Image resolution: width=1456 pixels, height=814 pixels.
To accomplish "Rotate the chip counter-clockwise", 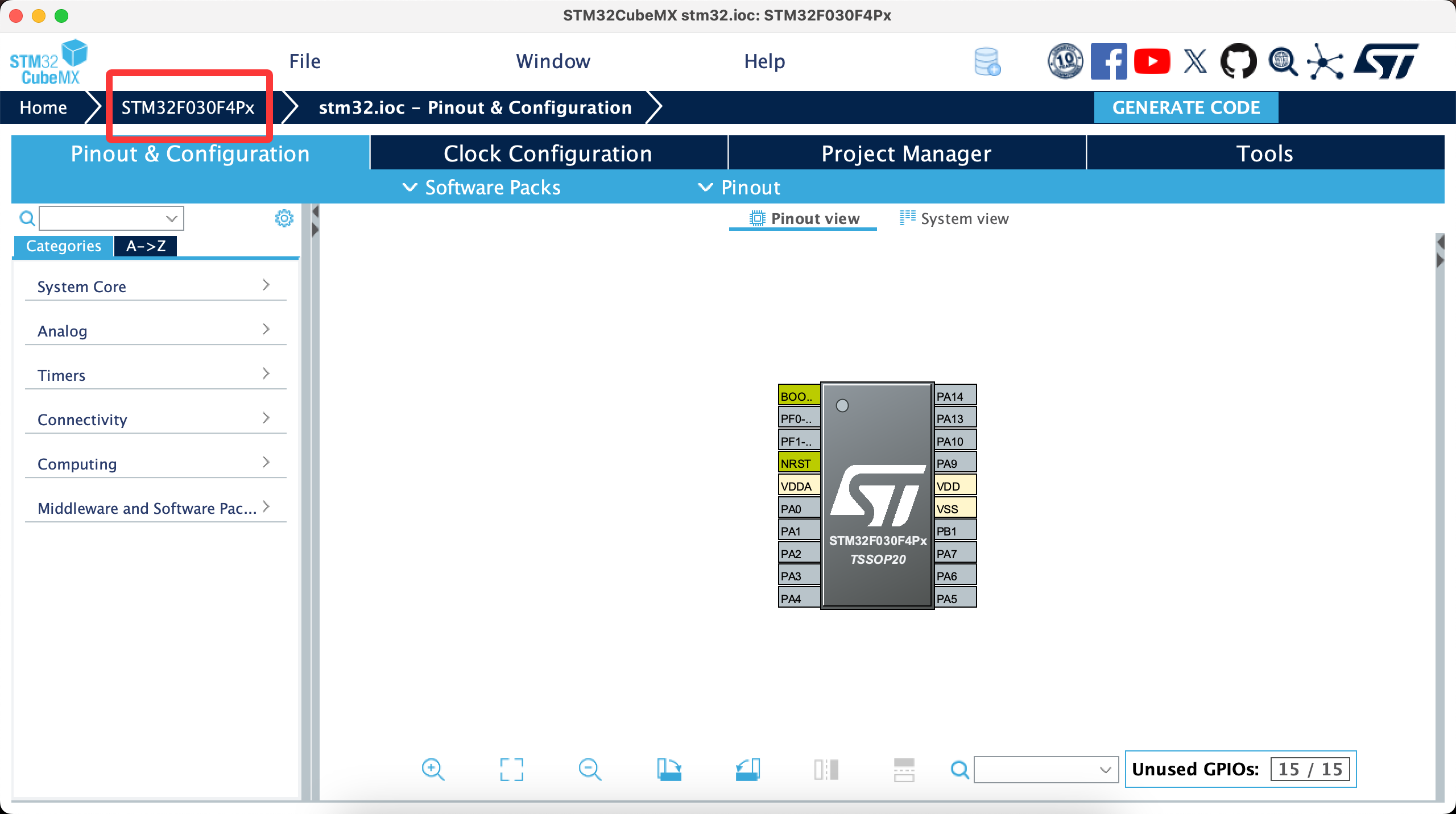I will pyautogui.click(x=747, y=770).
